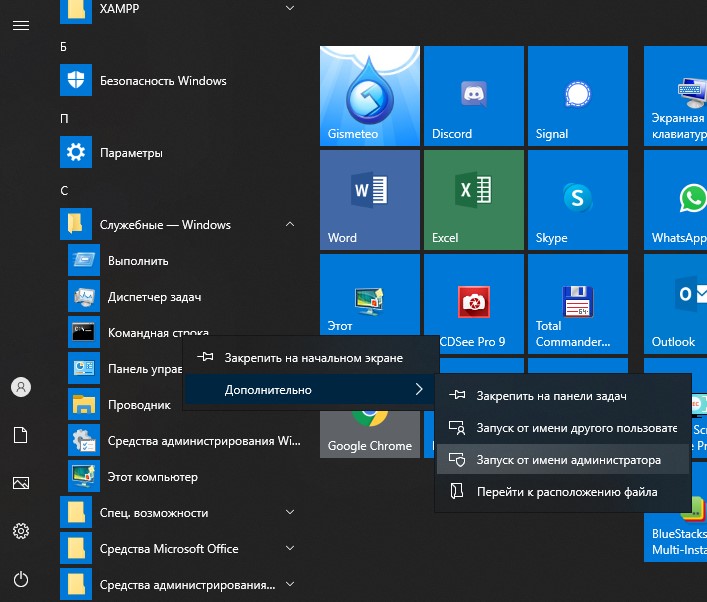Launch Google Chrome from its tile
This screenshot has height=602, width=707.
tap(370, 434)
